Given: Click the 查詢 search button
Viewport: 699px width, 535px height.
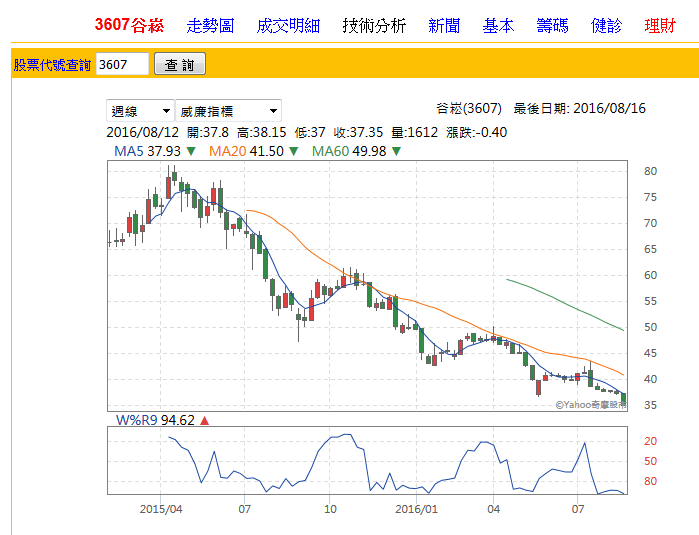Looking at the screenshot, I should pos(180,64).
